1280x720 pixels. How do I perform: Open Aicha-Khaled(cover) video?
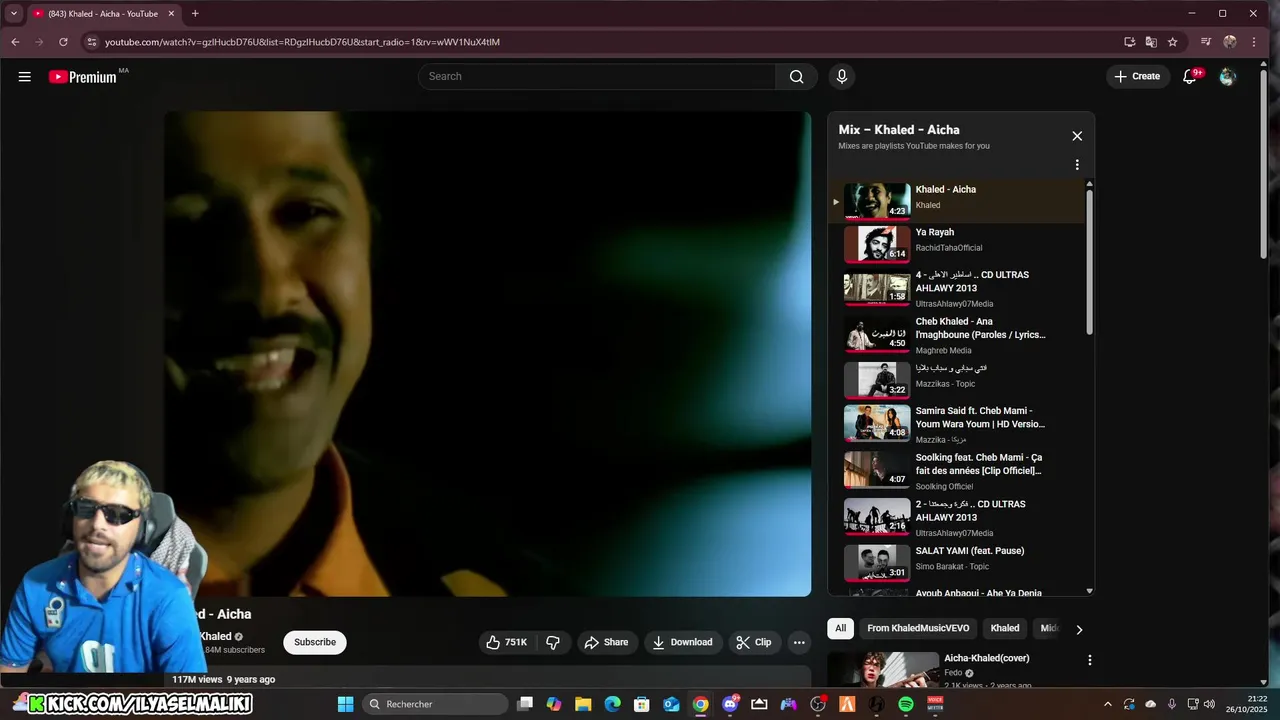pyautogui.click(x=986, y=658)
